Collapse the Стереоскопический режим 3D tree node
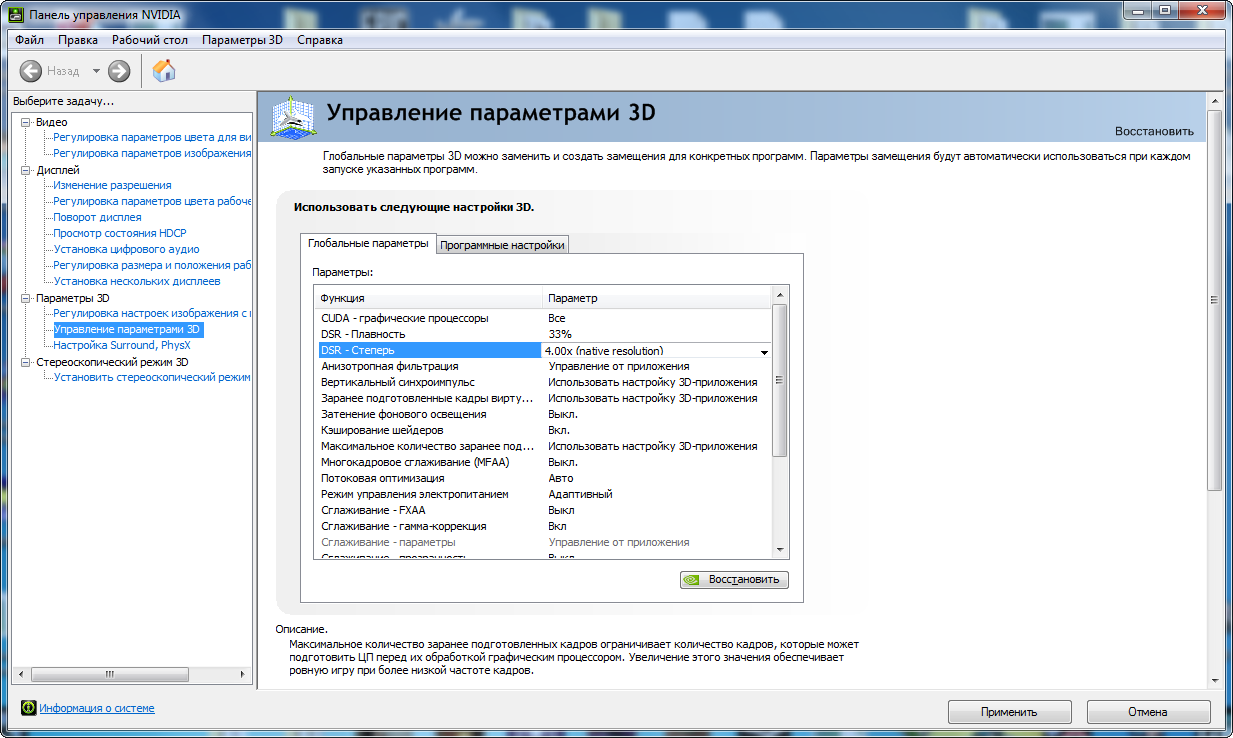This screenshot has width=1233, height=738. [26, 362]
